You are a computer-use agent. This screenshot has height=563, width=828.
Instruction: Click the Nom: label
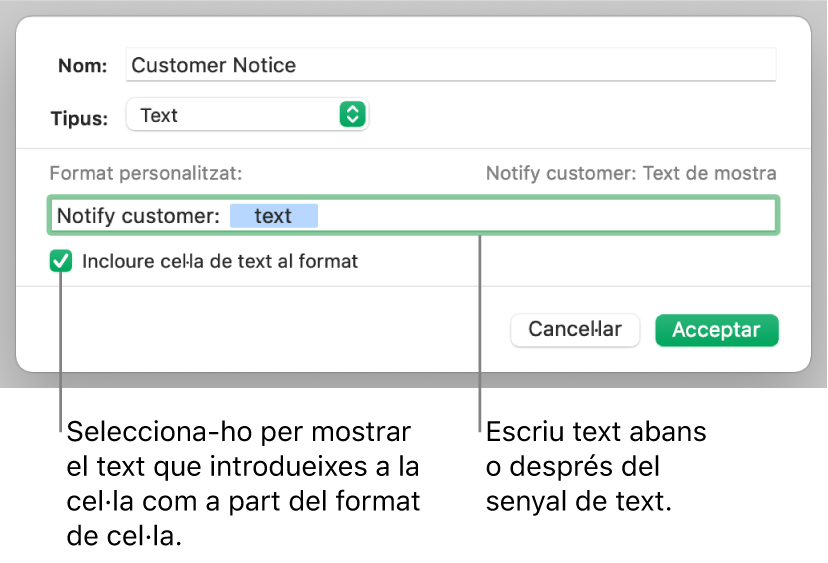click(x=82, y=65)
